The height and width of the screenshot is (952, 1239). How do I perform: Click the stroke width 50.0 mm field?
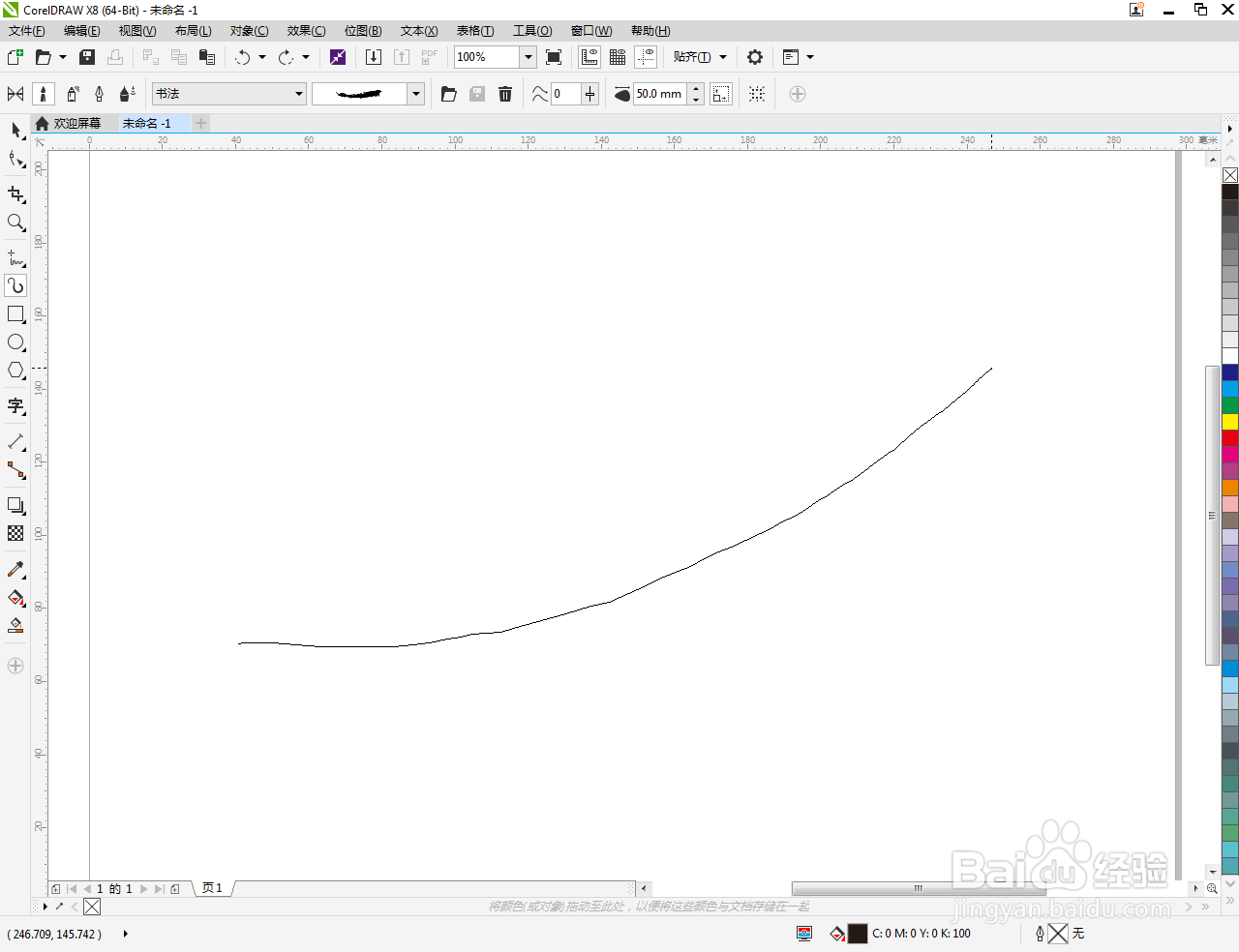pos(660,94)
